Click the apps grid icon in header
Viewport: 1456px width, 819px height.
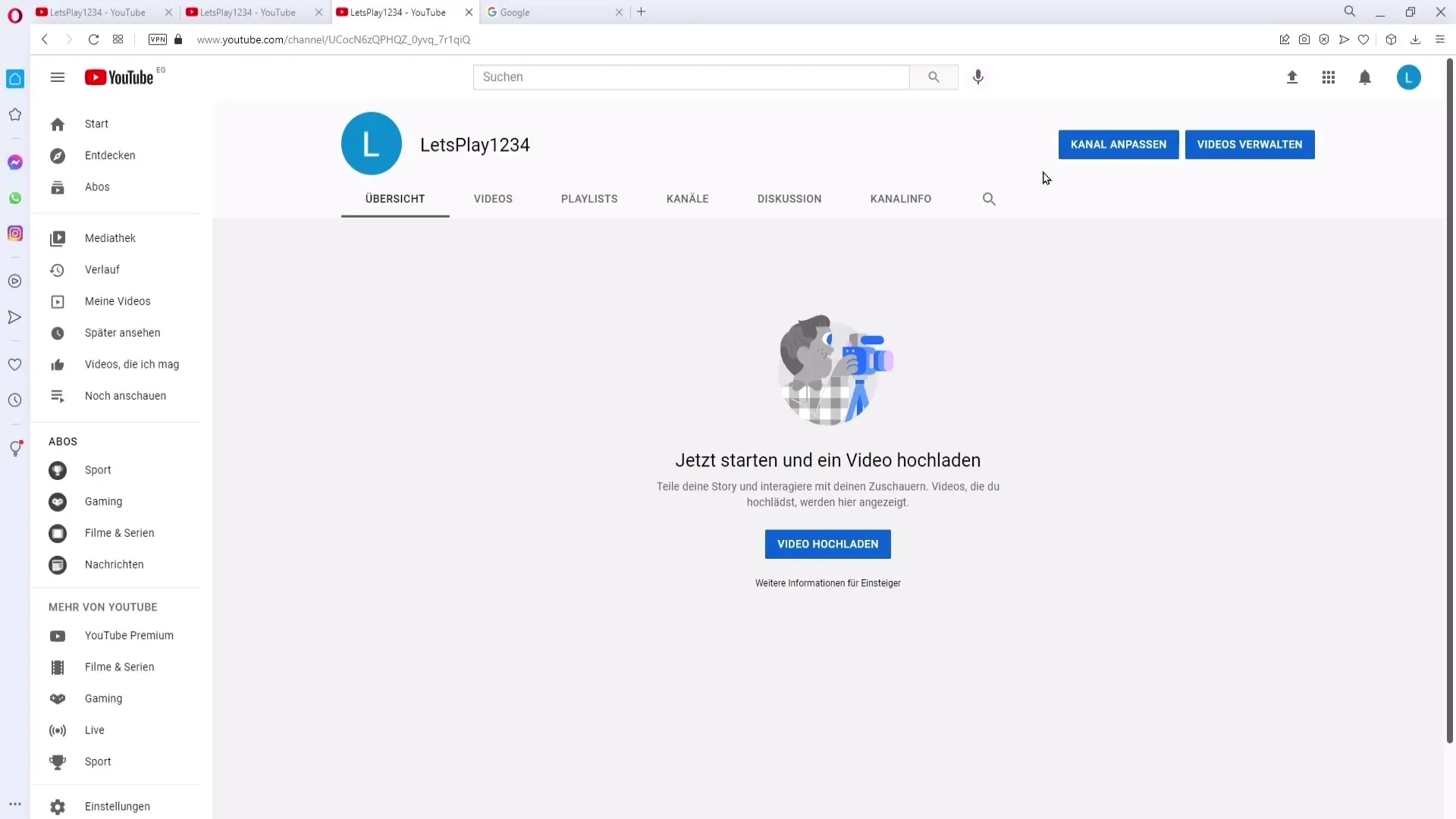1328,77
